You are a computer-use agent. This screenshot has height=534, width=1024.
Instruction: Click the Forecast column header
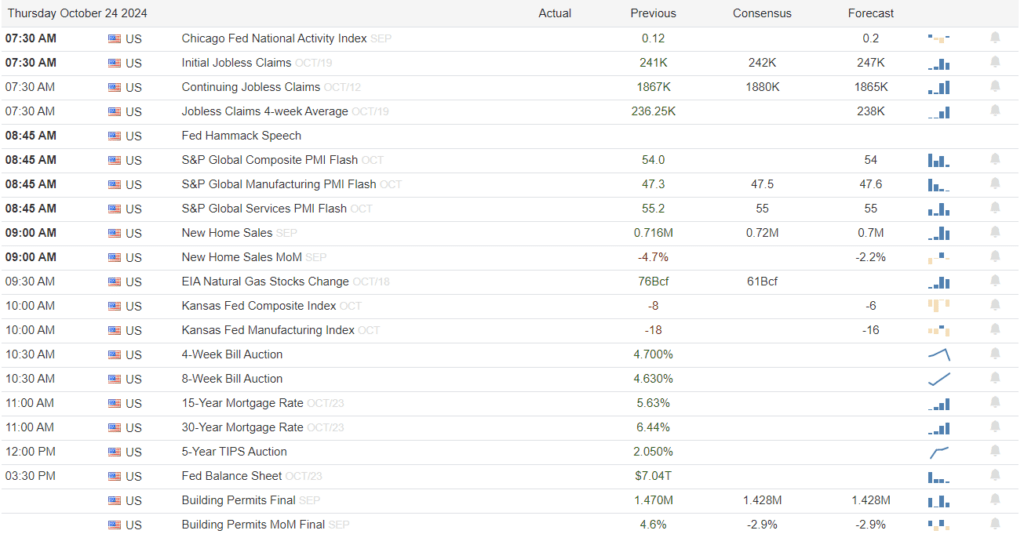tap(869, 13)
